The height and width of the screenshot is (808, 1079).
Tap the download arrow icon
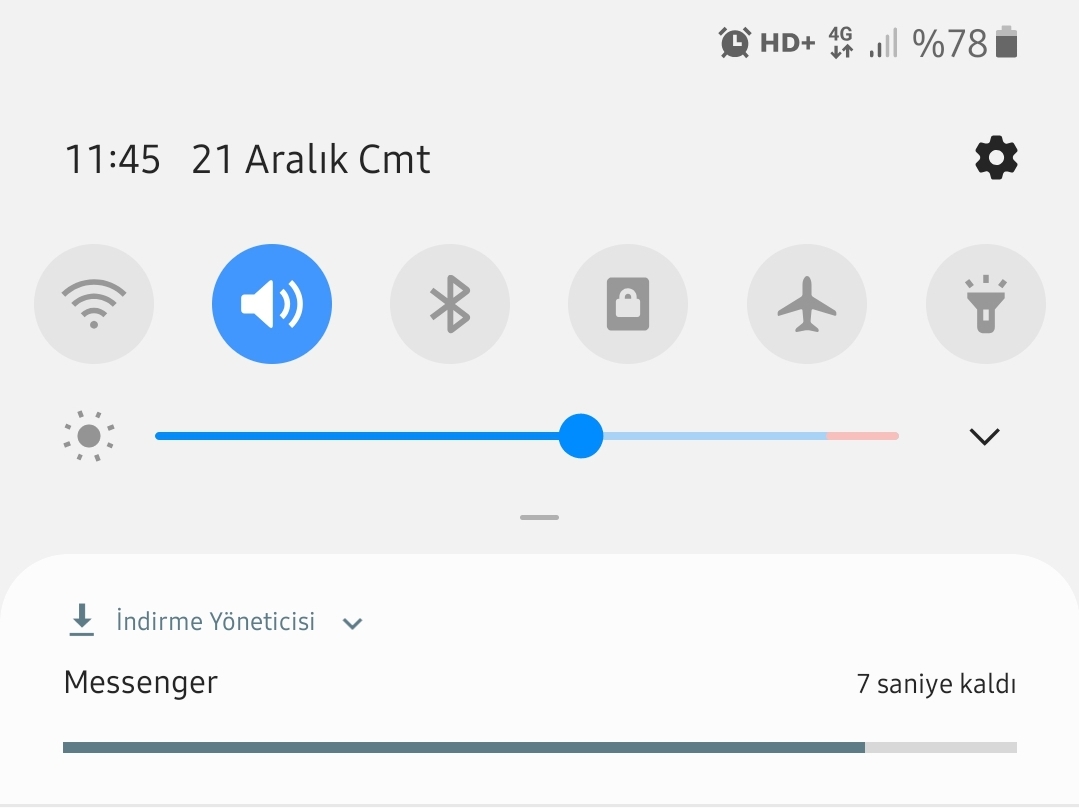coord(82,620)
